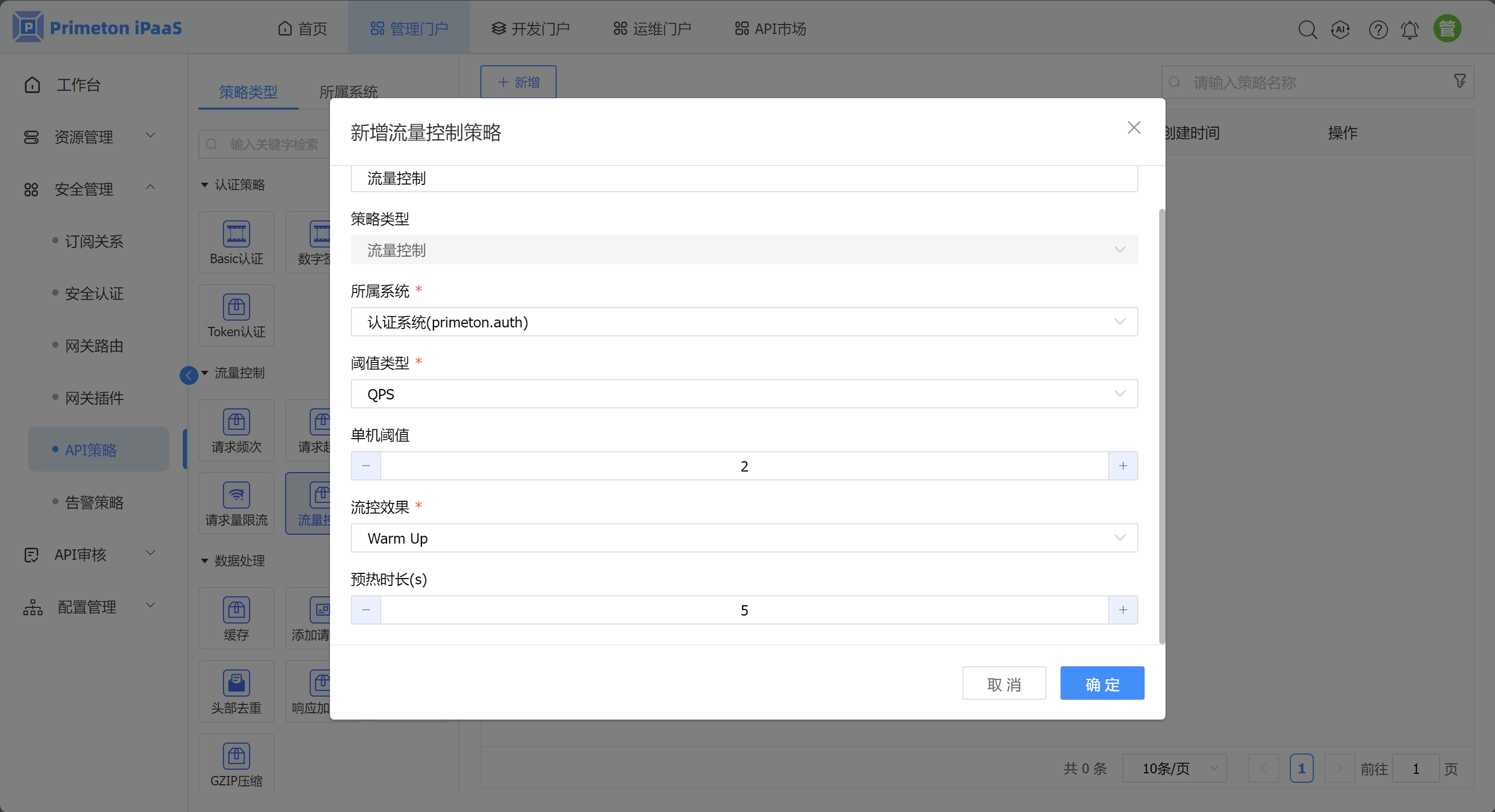Select the 请求量限流 policy icon
This screenshot has width=1495, height=812.
pyautogui.click(x=236, y=503)
